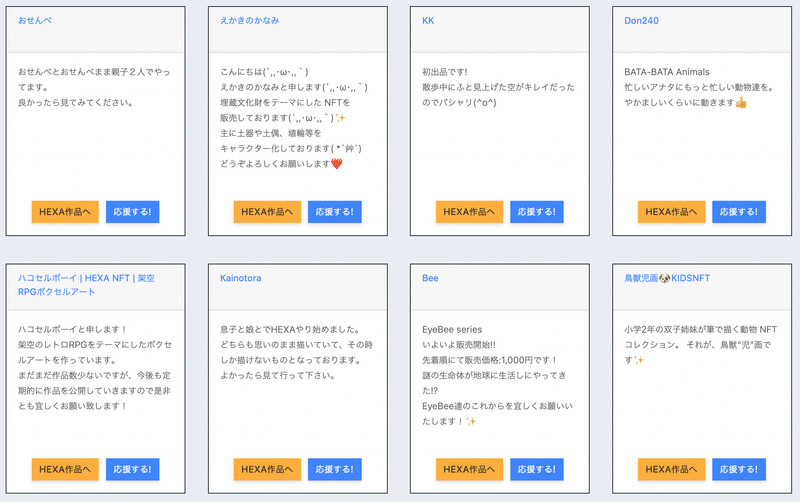Click HEXA作品へ in the ハコセルボーイ card
The image size is (800, 502).
click(65, 469)
